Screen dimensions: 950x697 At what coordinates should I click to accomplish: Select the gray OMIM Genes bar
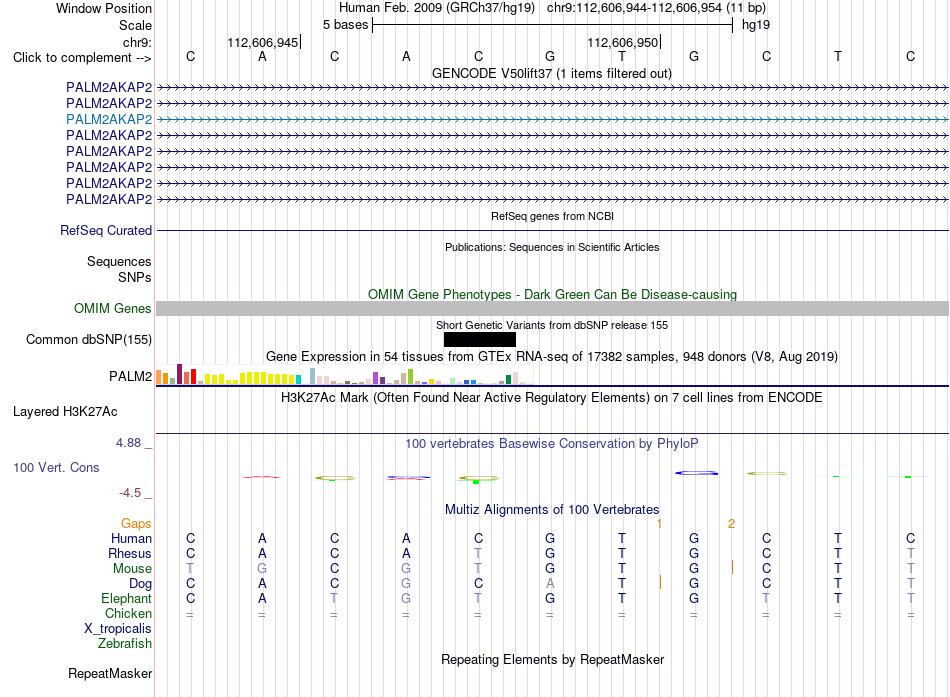[552, 308]
